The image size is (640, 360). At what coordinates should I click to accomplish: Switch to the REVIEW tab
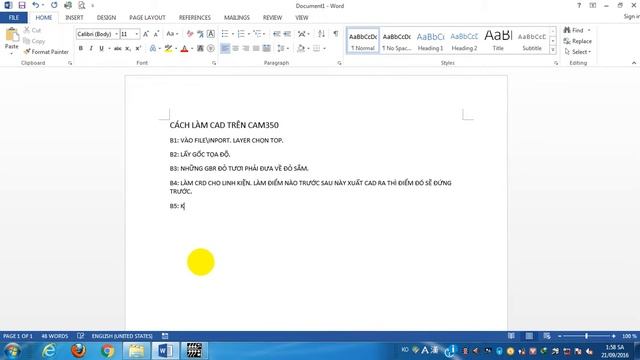point(272,18)
